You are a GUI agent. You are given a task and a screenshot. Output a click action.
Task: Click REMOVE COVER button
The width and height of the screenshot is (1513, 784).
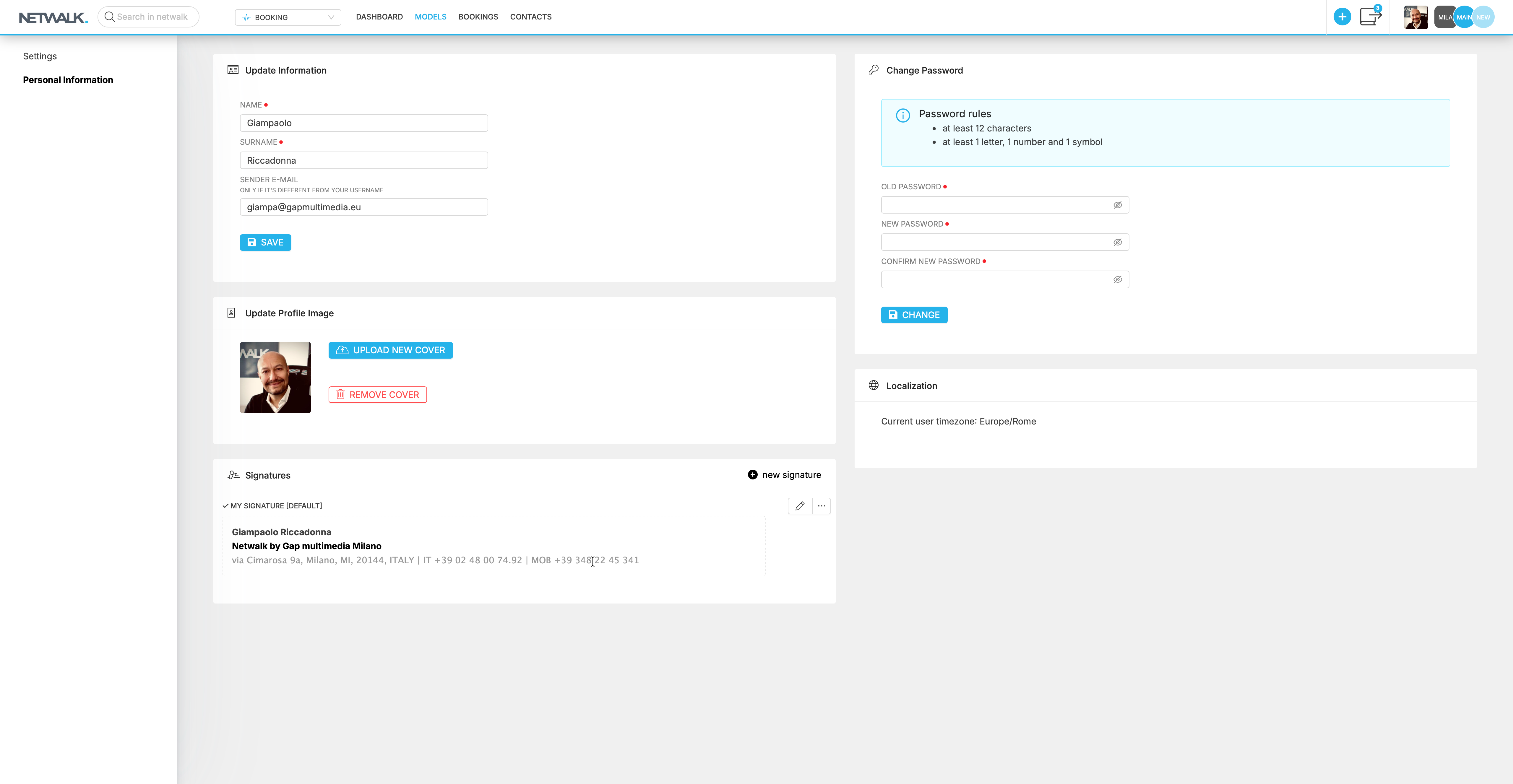(378, 395)
